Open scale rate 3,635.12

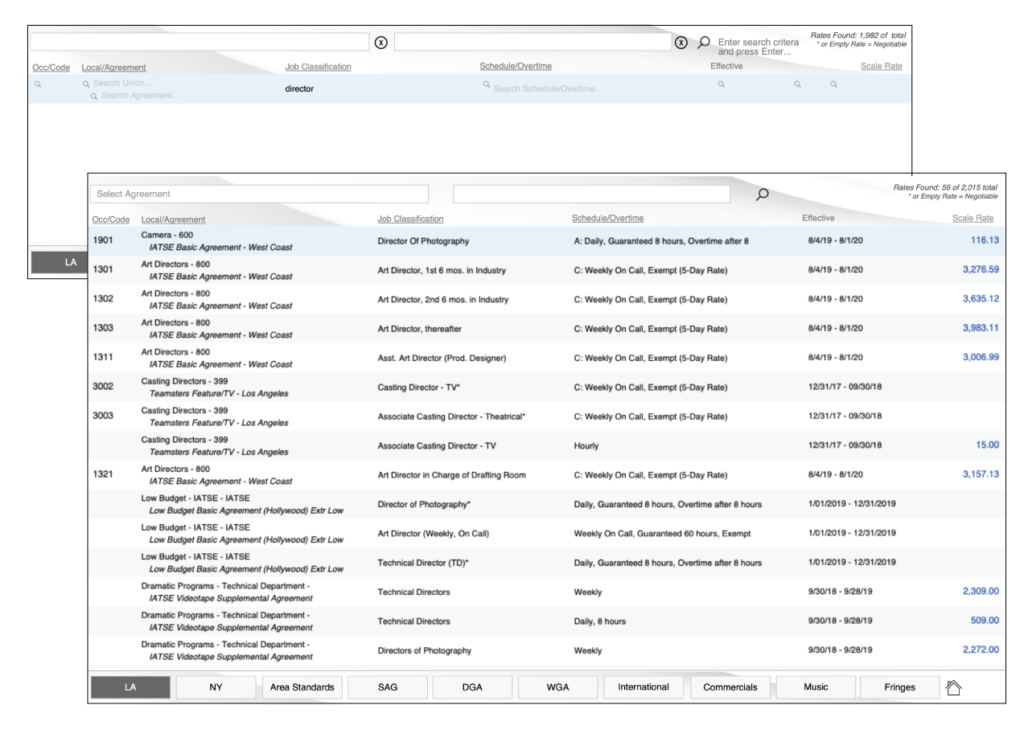pos(980,298)
